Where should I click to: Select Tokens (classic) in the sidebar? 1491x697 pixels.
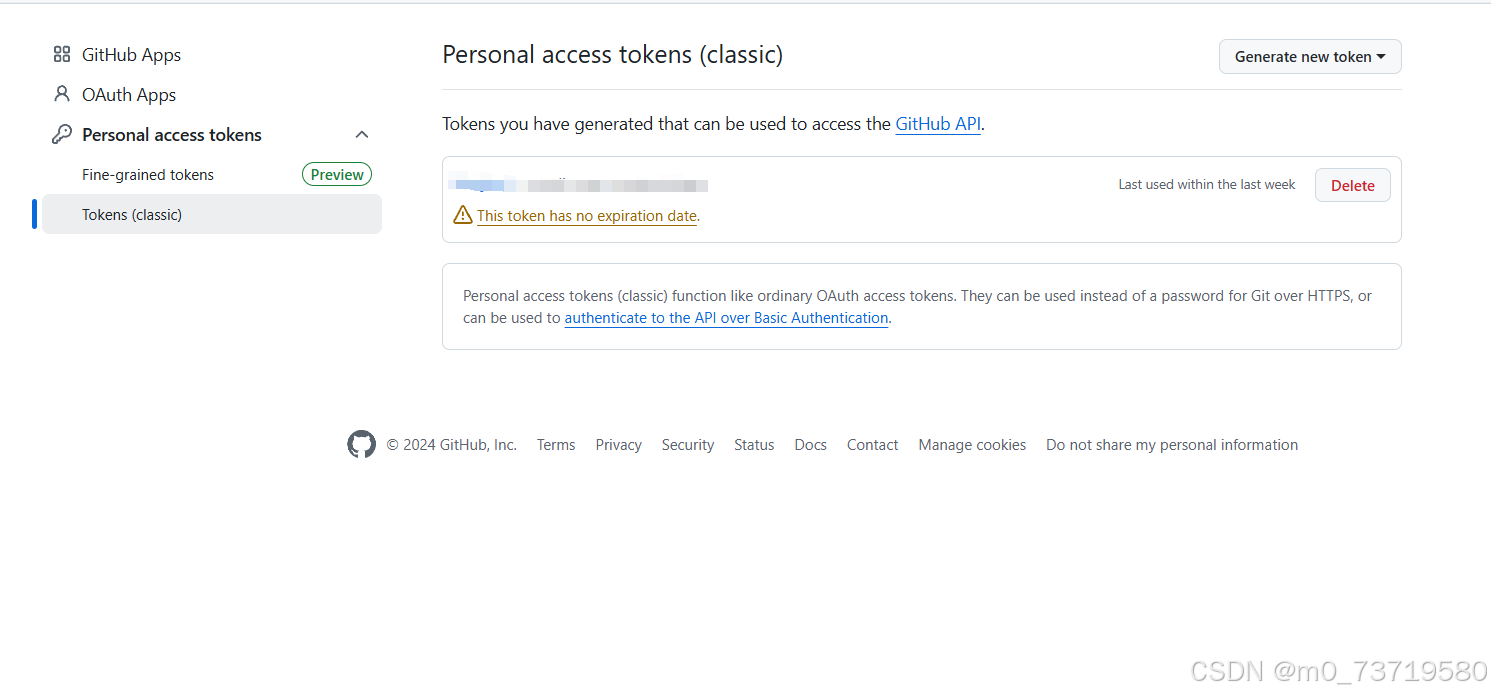pyautogui.click(x=133, y=214)
